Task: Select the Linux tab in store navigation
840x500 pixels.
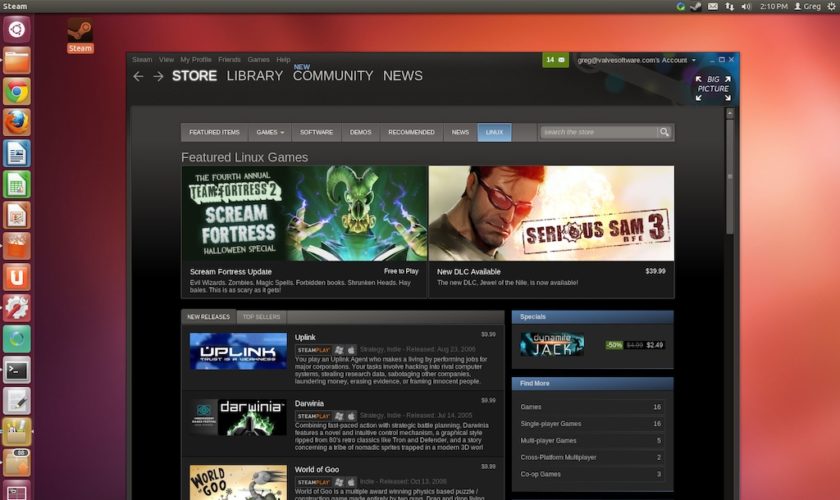Action: [494, 132]
